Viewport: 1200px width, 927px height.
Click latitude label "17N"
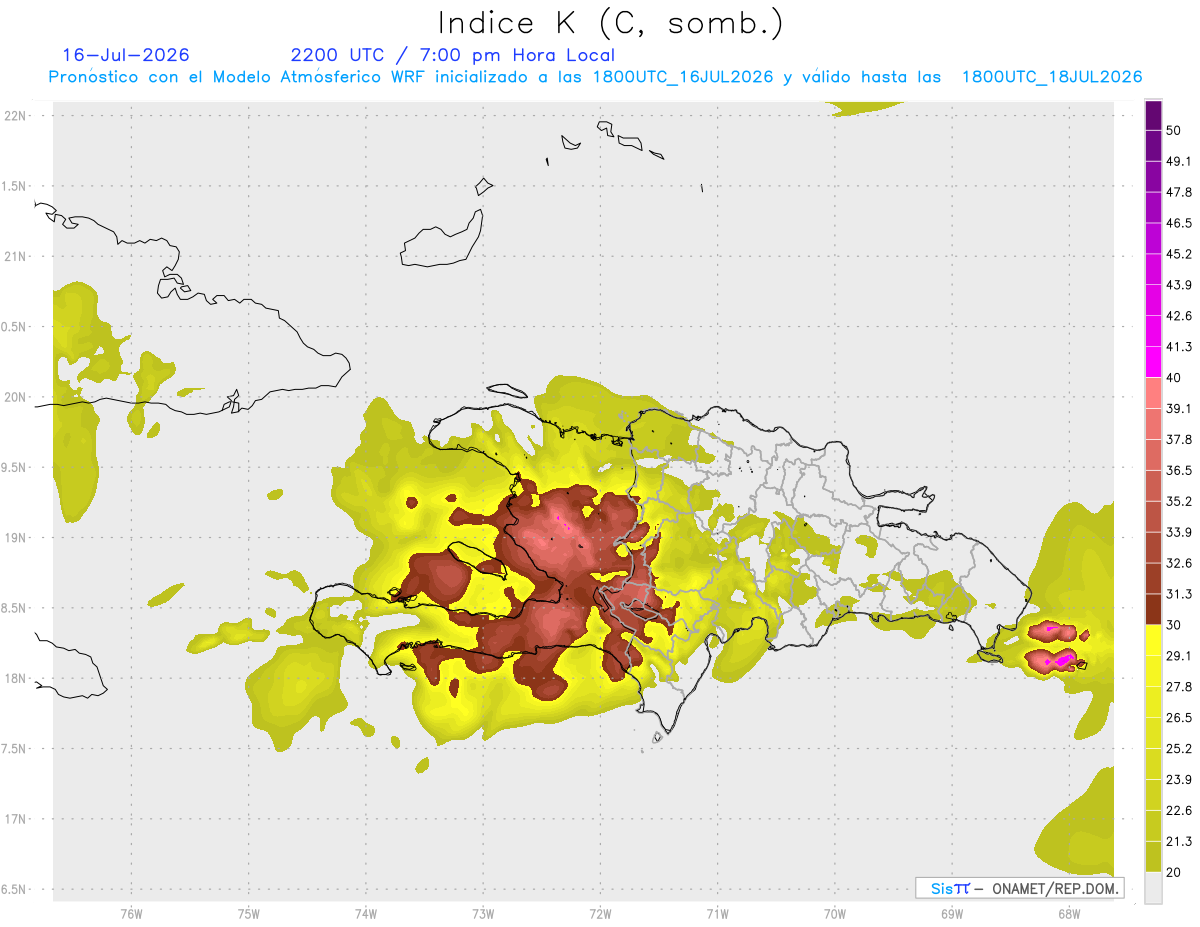tap(15, 819)
